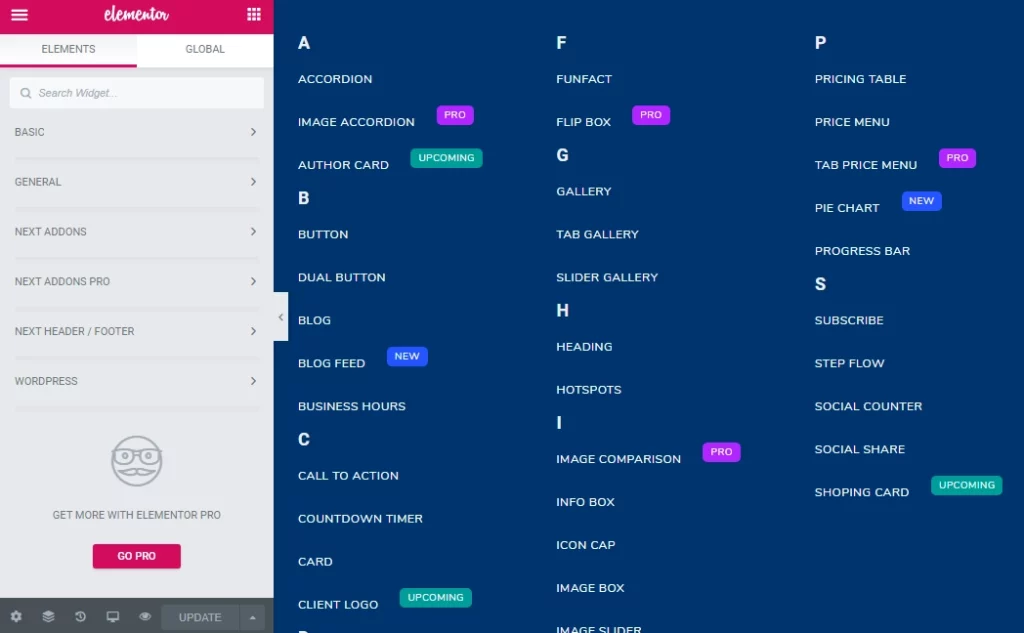The image size is (1024, 633).
Task: Expand the Basic widgets category
Action: 136,131
